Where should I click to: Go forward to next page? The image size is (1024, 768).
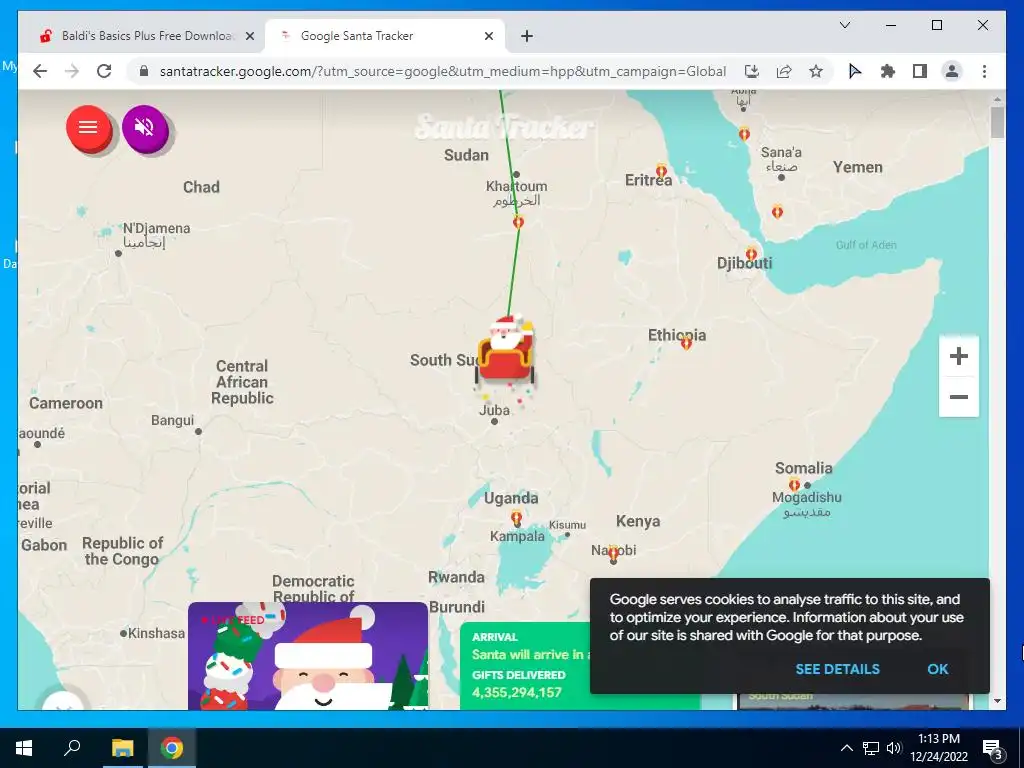pyautogui.click(x=72, y=71)
